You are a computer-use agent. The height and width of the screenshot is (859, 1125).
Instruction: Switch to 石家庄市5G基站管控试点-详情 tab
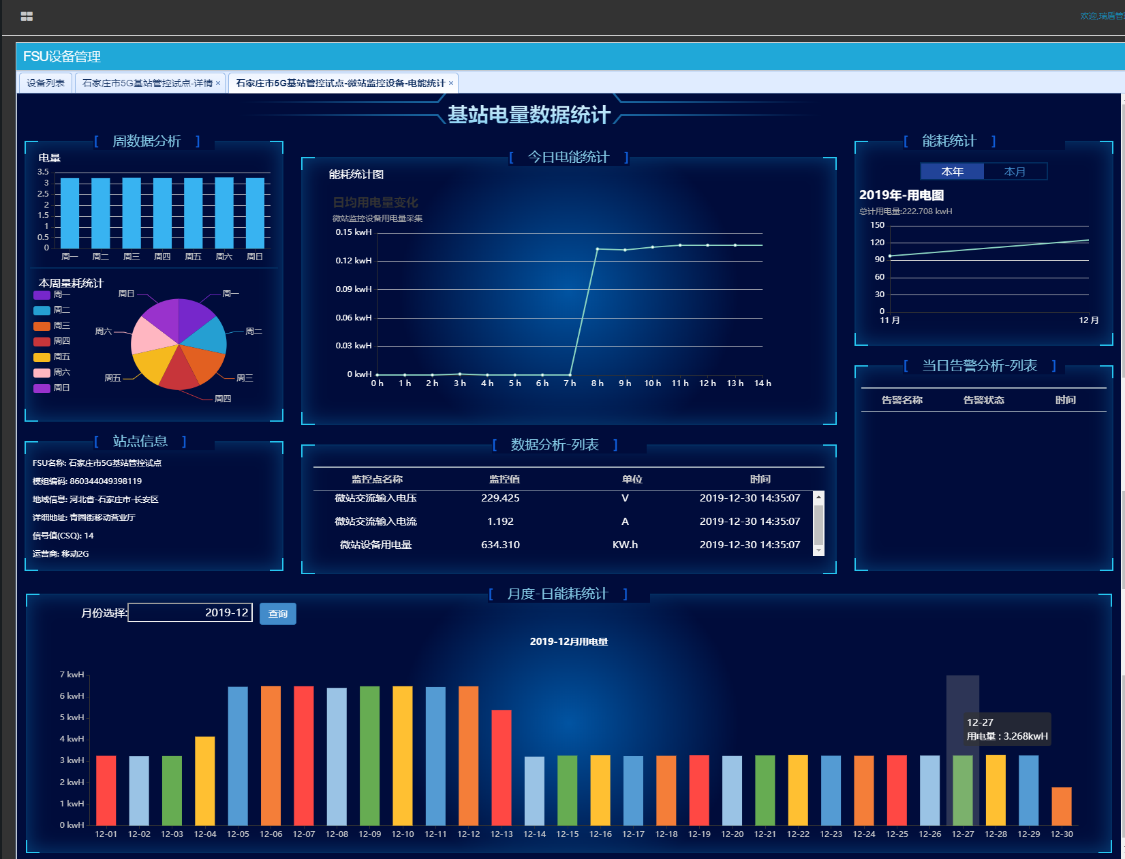point(147,83)
